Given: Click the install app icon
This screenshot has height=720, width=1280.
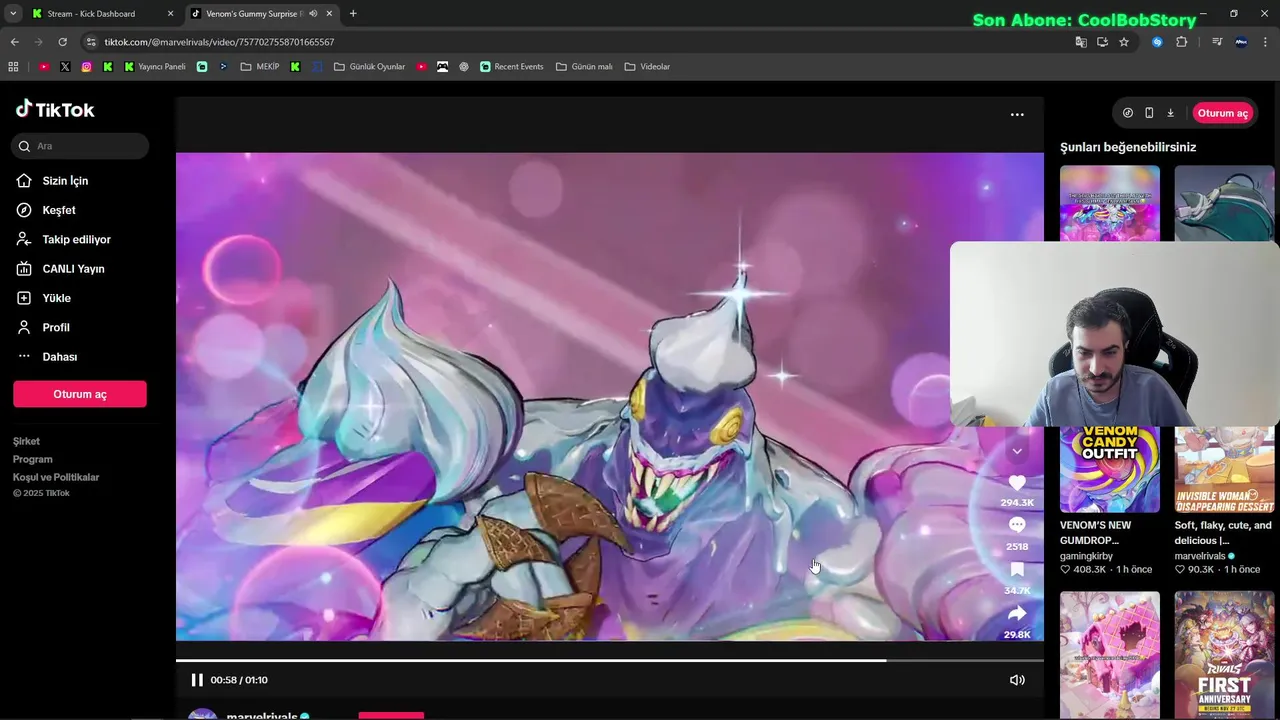Looking at the screenshot, I should click(1102, 42).
